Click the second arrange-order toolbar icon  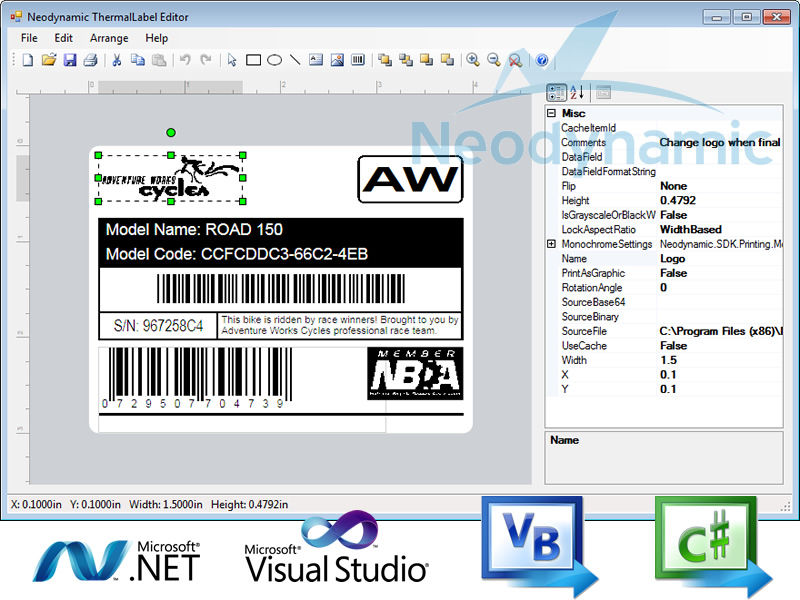(406, 60)
